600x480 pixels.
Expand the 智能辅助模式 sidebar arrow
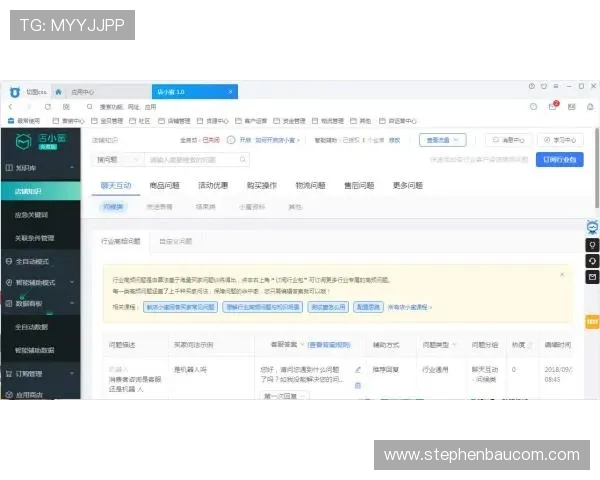click(x=72, y=282)
